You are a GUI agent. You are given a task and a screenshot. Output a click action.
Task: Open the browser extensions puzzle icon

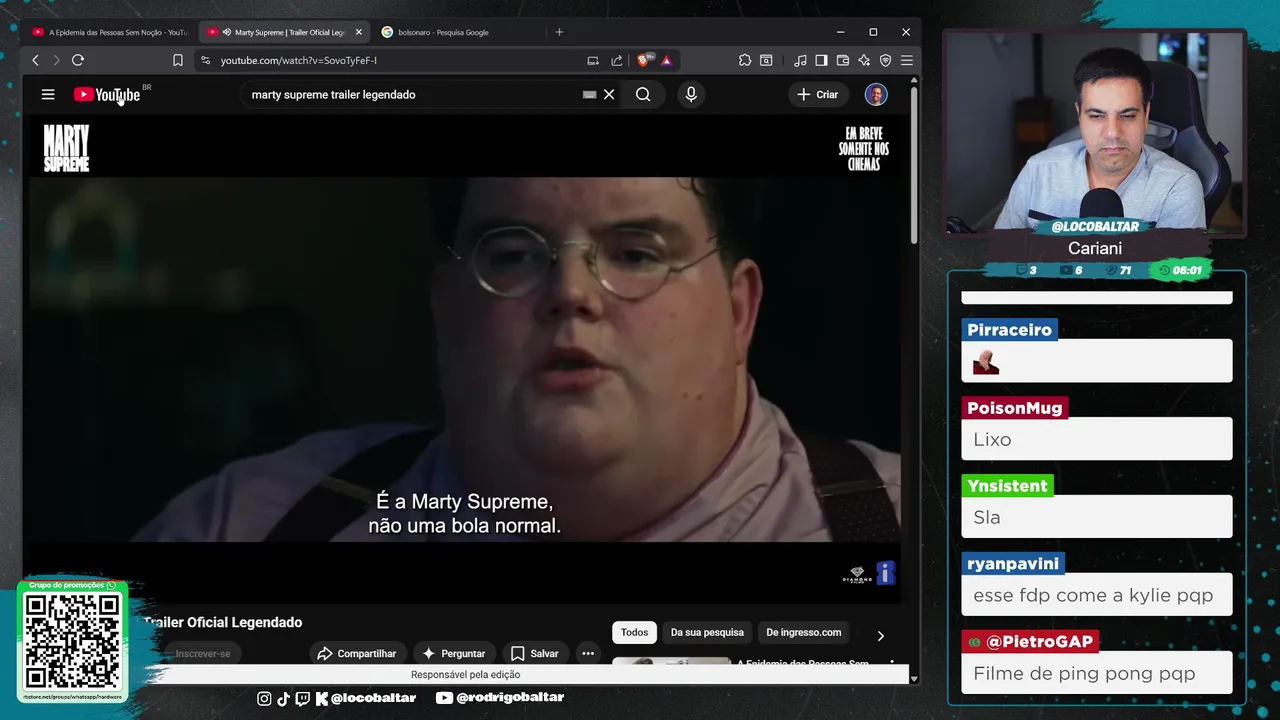[x=745, y=60]
